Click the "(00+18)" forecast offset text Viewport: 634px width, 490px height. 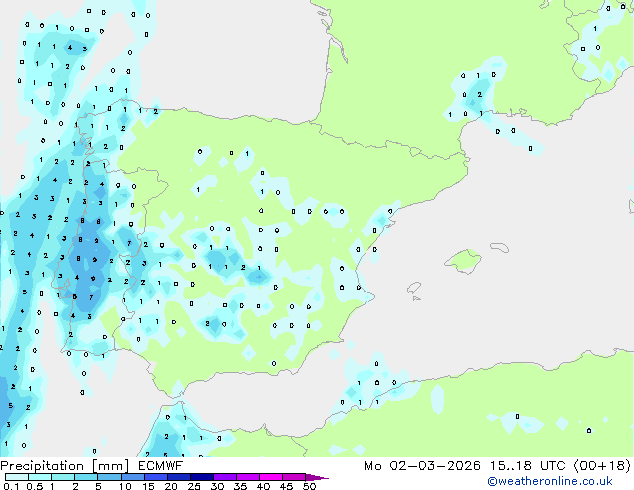(602, 466)
